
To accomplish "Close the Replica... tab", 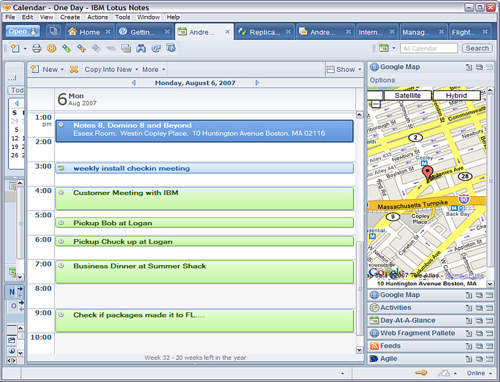I will coord(288,32).
